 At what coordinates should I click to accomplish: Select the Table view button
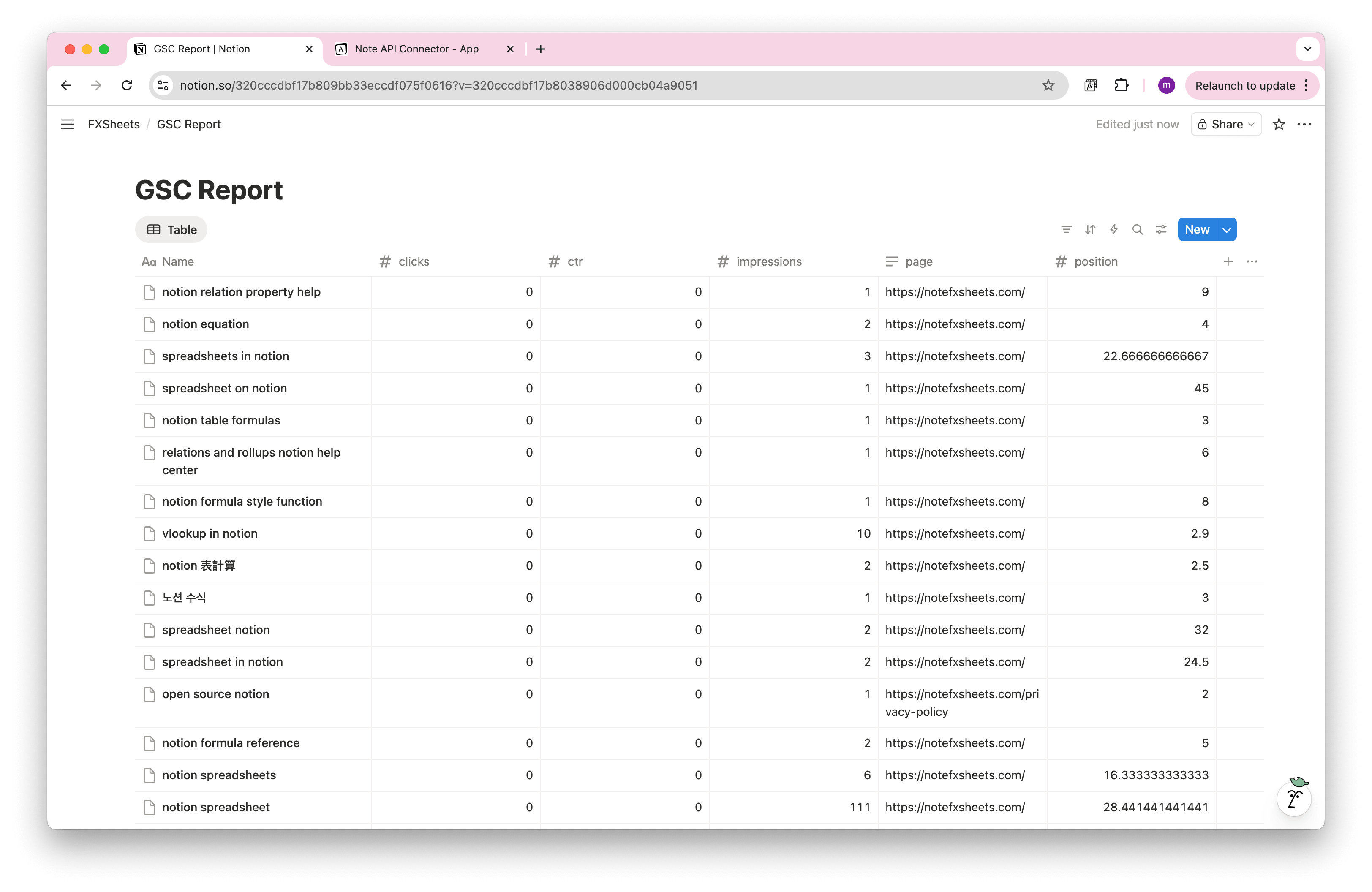click(171, 229)
